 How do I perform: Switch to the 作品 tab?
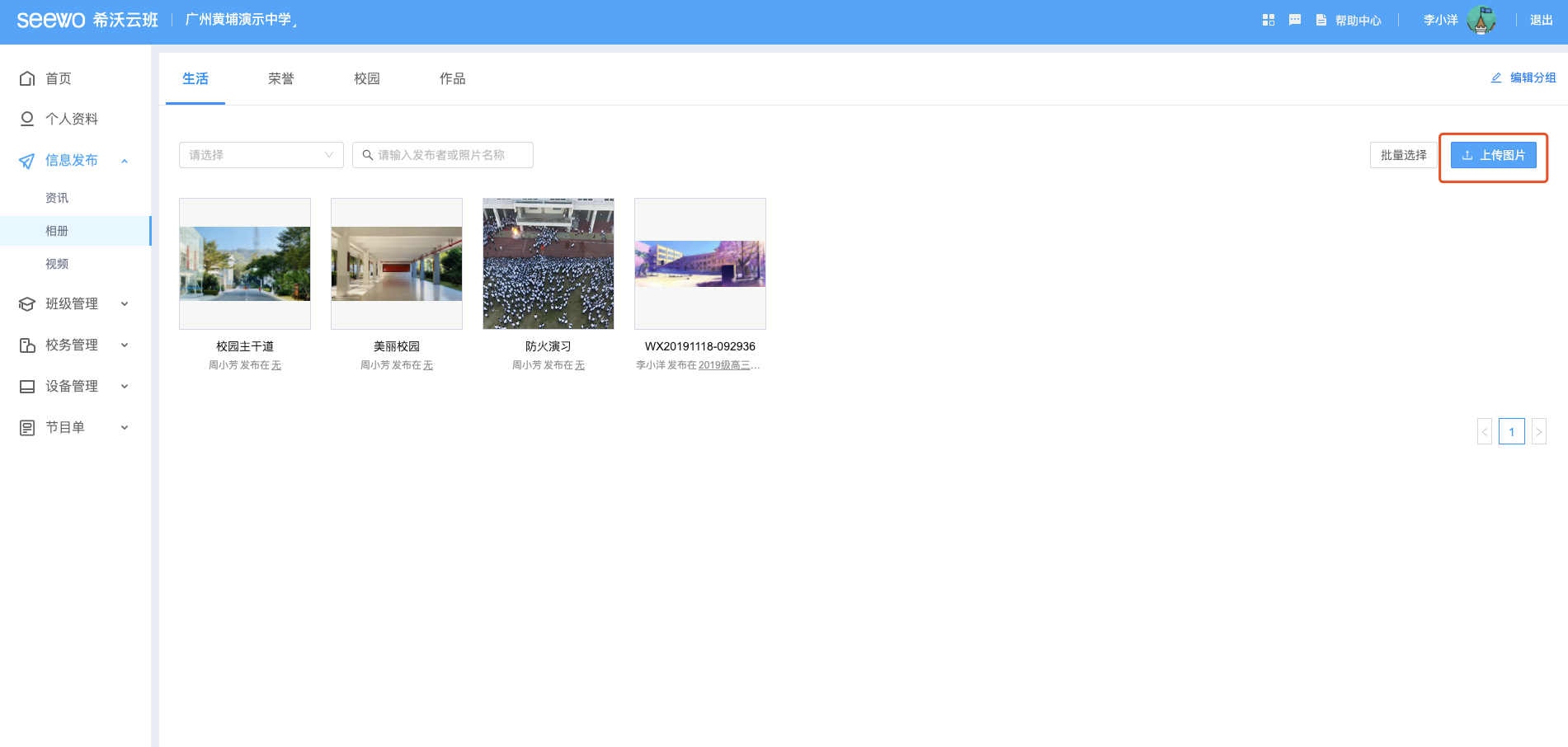452,78
